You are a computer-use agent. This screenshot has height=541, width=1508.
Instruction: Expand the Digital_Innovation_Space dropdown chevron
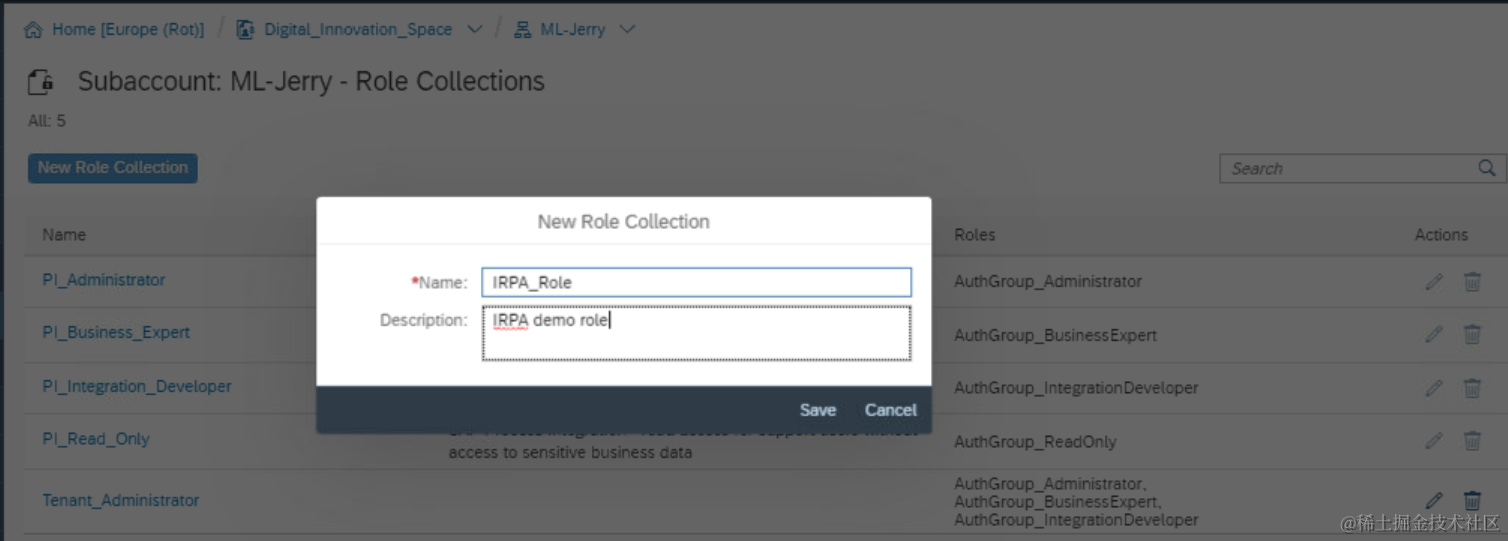point(474,30)
